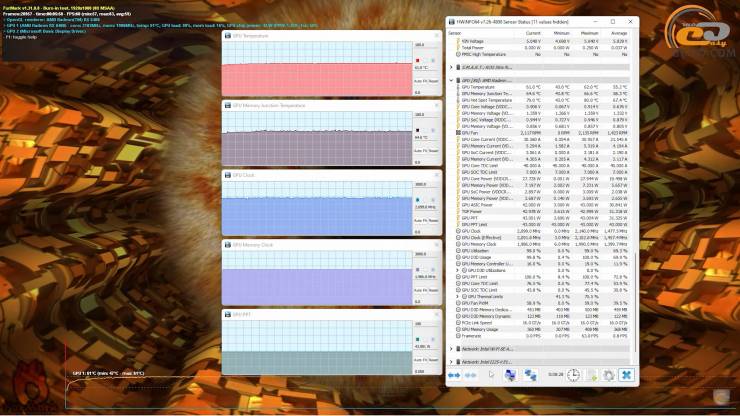Screen dimensions: 740x416
Task: Select the GPU Fan sensor row
Action: [542, 133]
